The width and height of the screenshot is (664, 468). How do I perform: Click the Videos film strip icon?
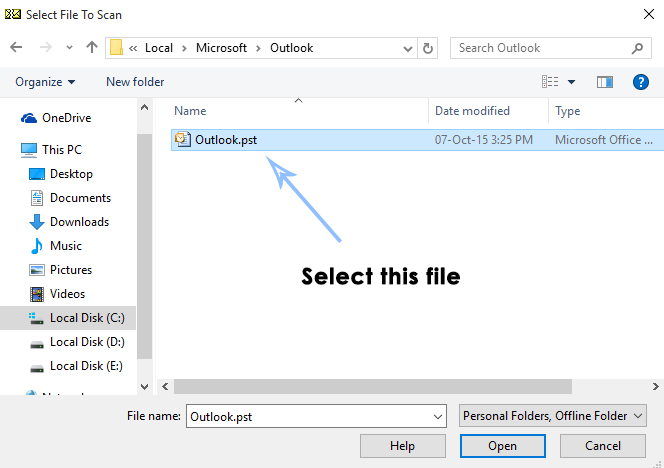pyautogui.click(x=37, y=294)
